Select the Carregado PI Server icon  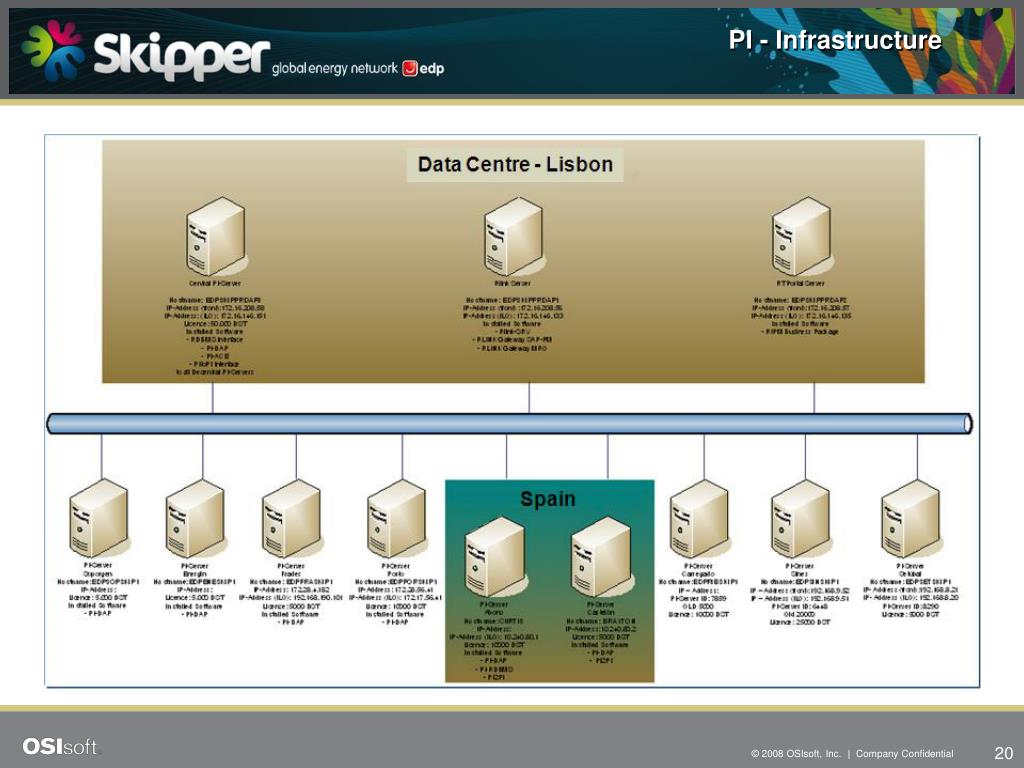click(x=700, y=519)
